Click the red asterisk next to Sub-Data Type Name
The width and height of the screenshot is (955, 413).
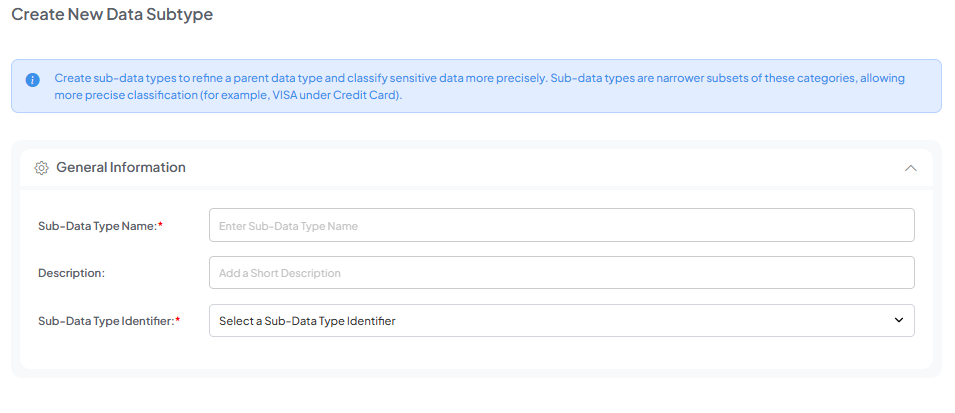(x=161, y=225)
